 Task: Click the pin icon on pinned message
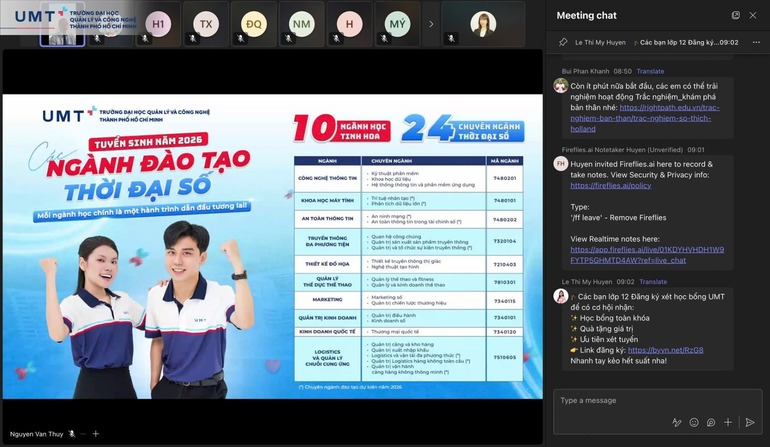[563, 43]
